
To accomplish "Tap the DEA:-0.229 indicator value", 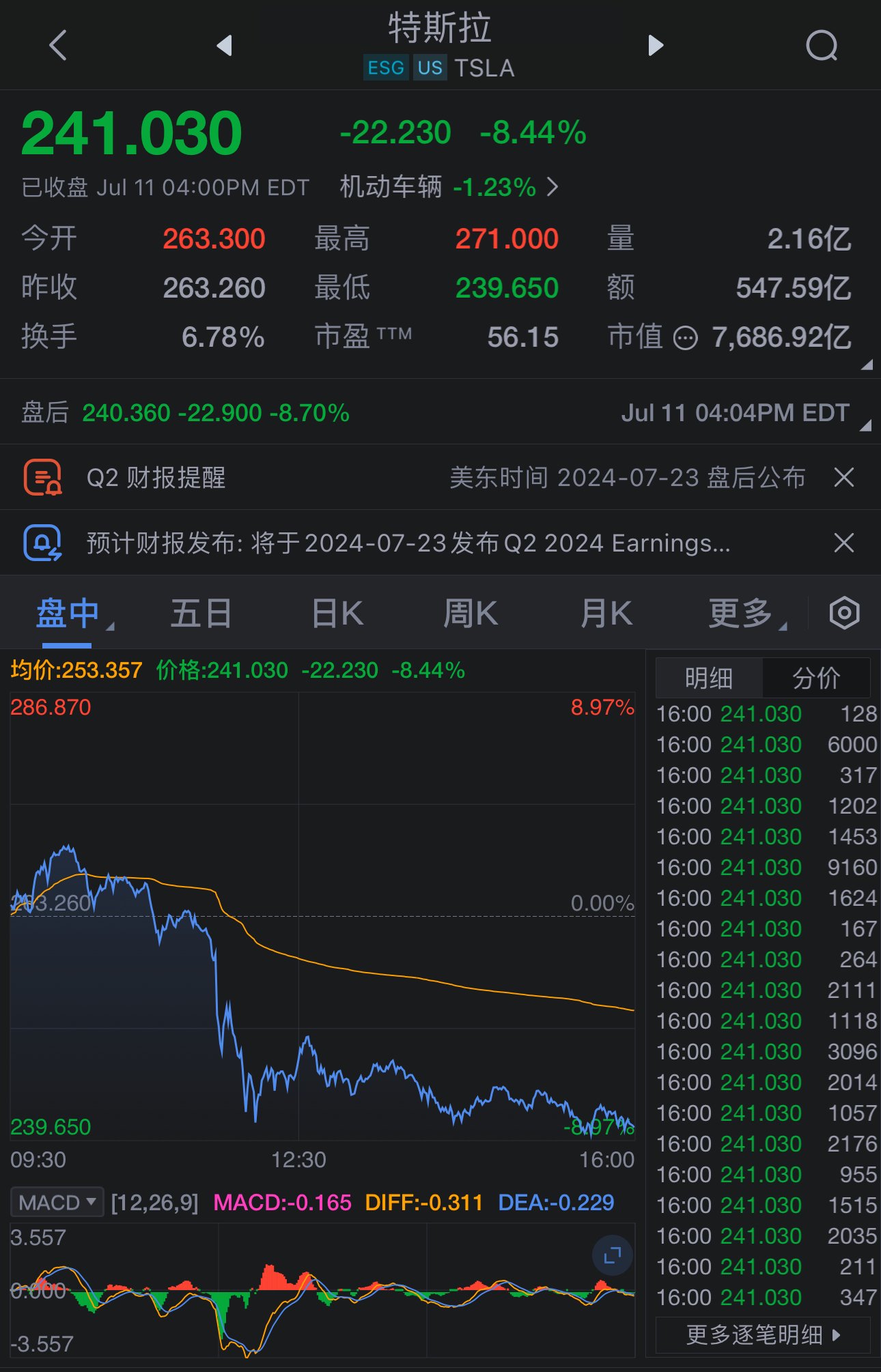I will [556, 1202].
